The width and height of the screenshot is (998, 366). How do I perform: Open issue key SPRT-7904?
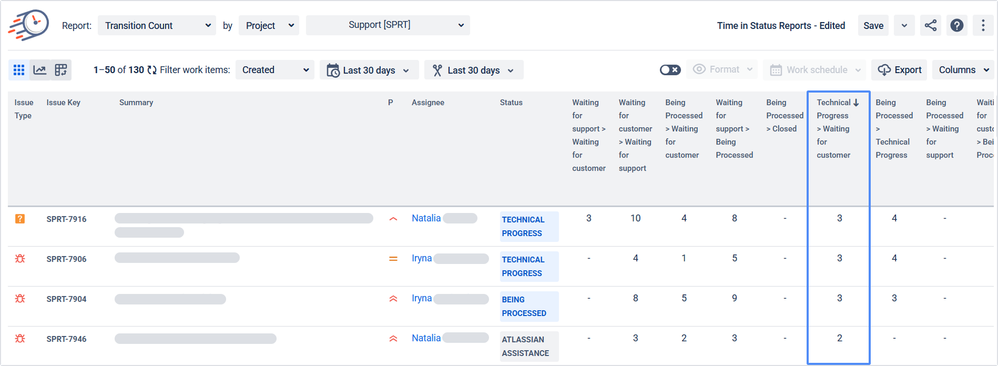tap(66, 299)
